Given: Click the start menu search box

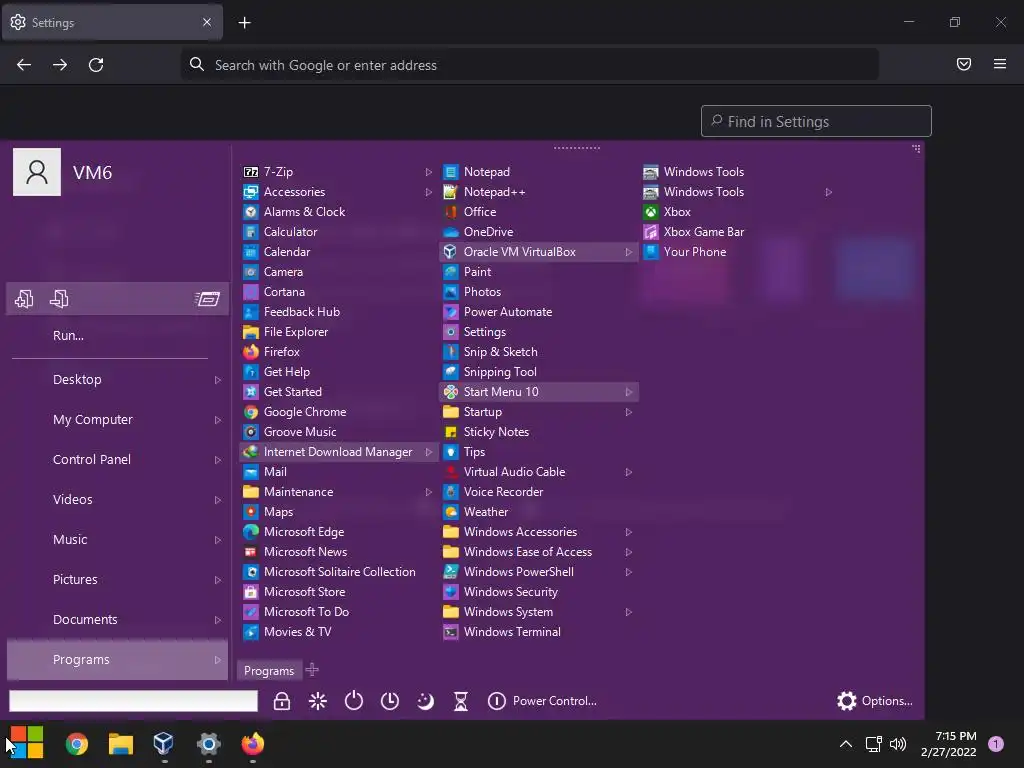Looking at the screenshot, I should [x=133, y=701].
